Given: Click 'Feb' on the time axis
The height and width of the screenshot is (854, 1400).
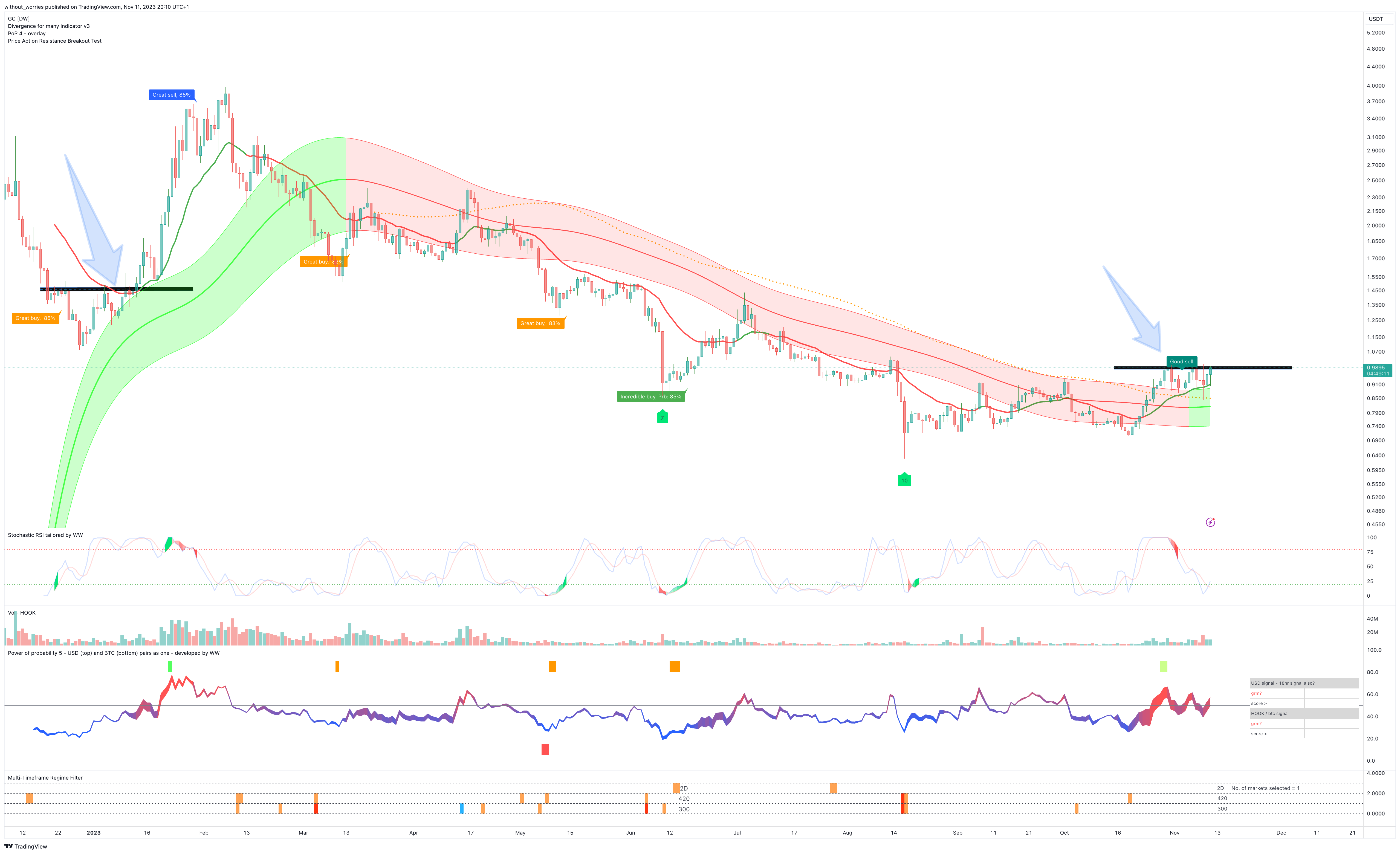Looking at the screenshot, I should pos(204,832).
